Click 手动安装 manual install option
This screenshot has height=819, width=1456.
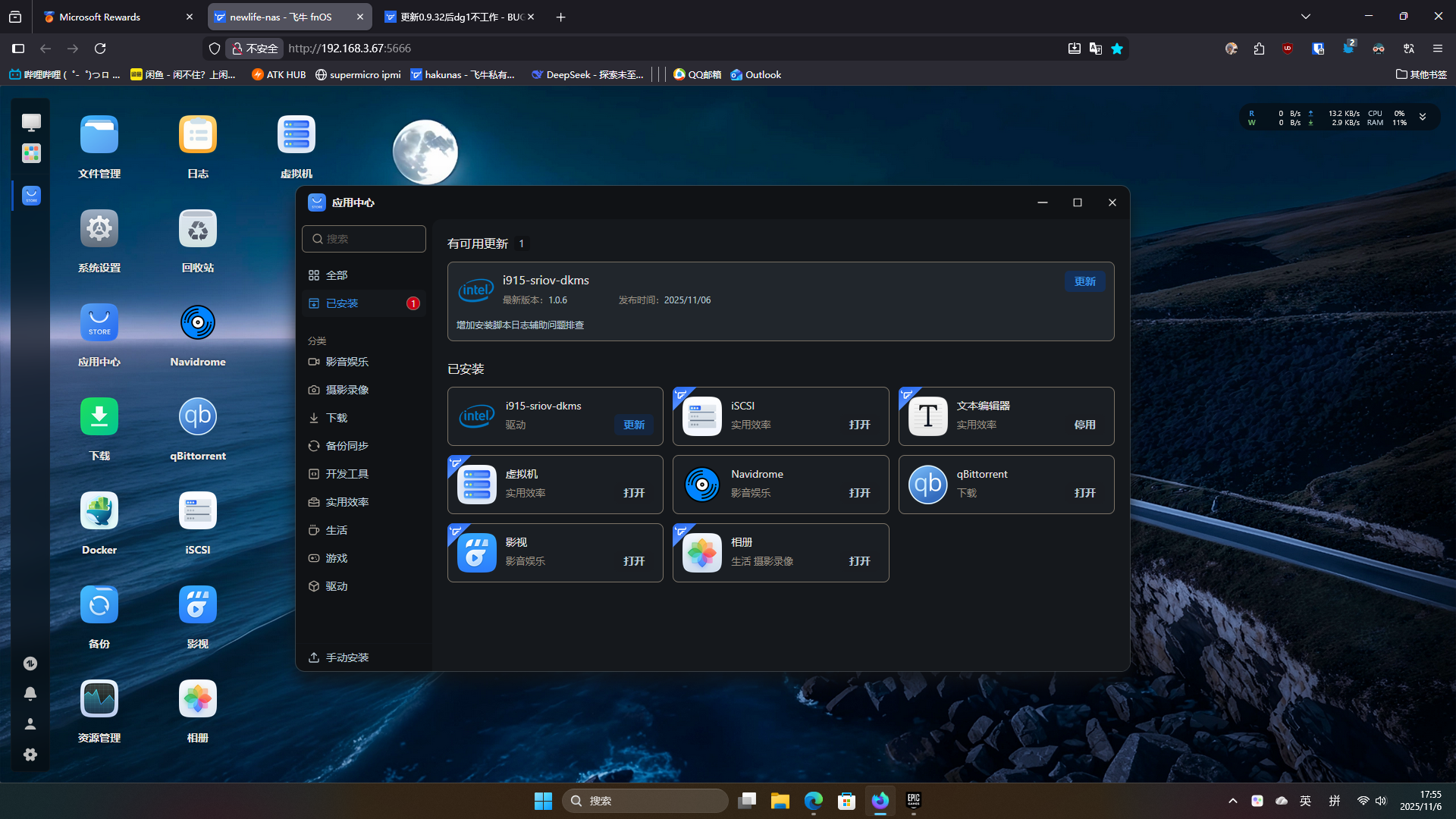click(x=347, y=657)
